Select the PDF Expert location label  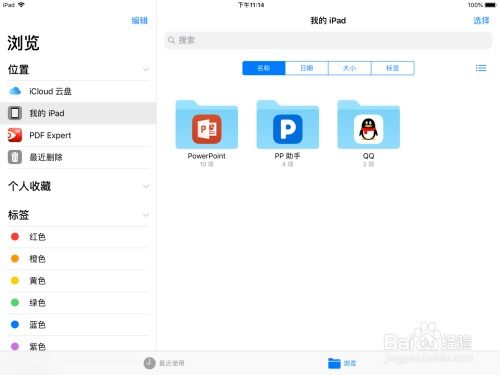50,135
